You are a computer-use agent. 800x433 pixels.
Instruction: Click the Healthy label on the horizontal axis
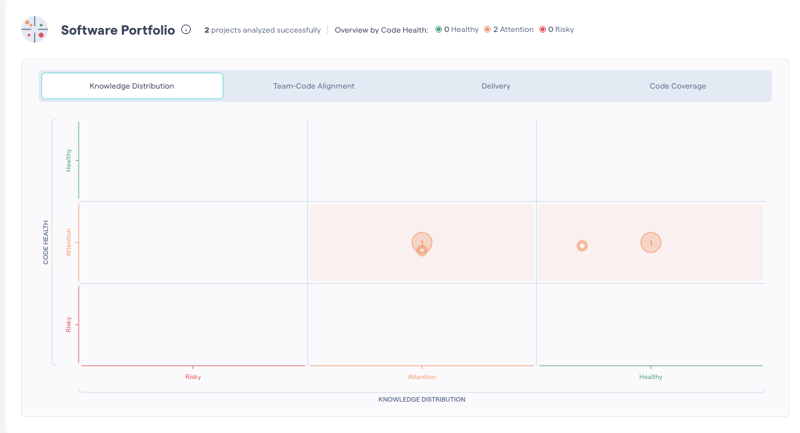tap(651, 377)
